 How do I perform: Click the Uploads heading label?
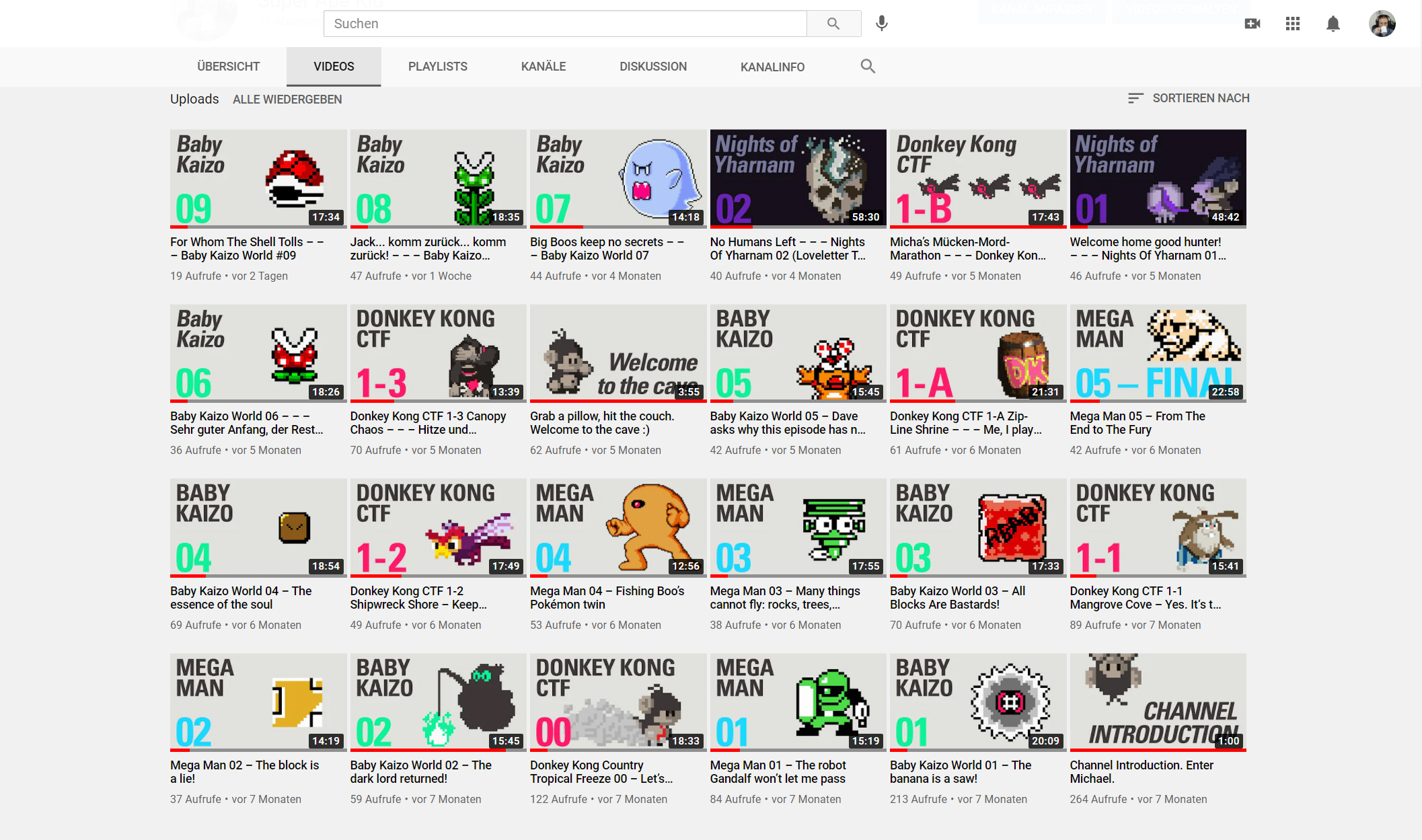[x=194, y=99]
